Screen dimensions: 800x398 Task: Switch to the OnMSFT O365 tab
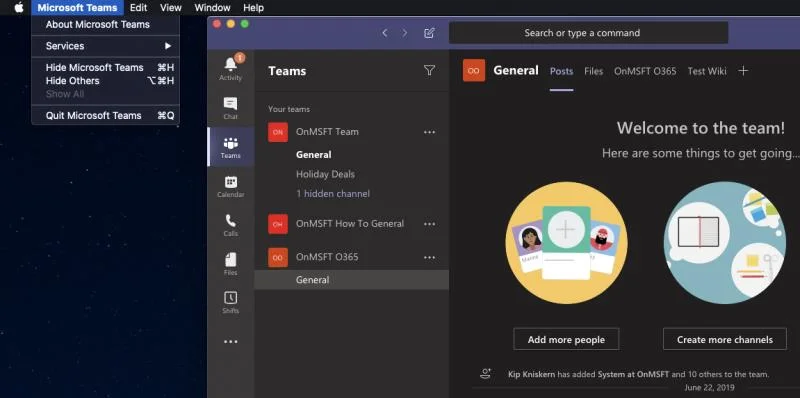(x=645, y=71)
